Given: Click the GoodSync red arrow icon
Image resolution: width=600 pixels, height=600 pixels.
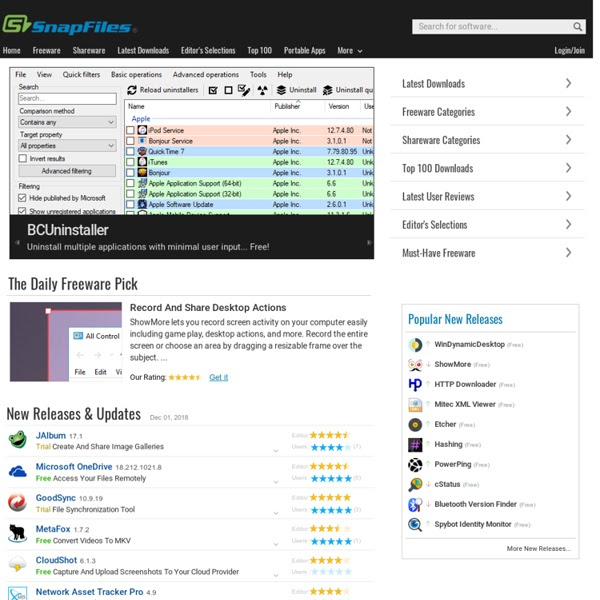Looking at the screenshot, I should pyautogui.click(x=17, y=502).
